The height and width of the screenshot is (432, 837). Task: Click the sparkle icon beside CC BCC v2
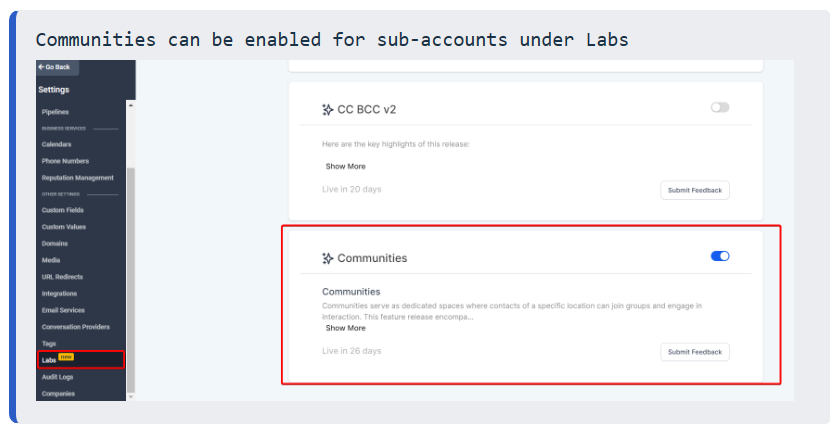(328, 110)
